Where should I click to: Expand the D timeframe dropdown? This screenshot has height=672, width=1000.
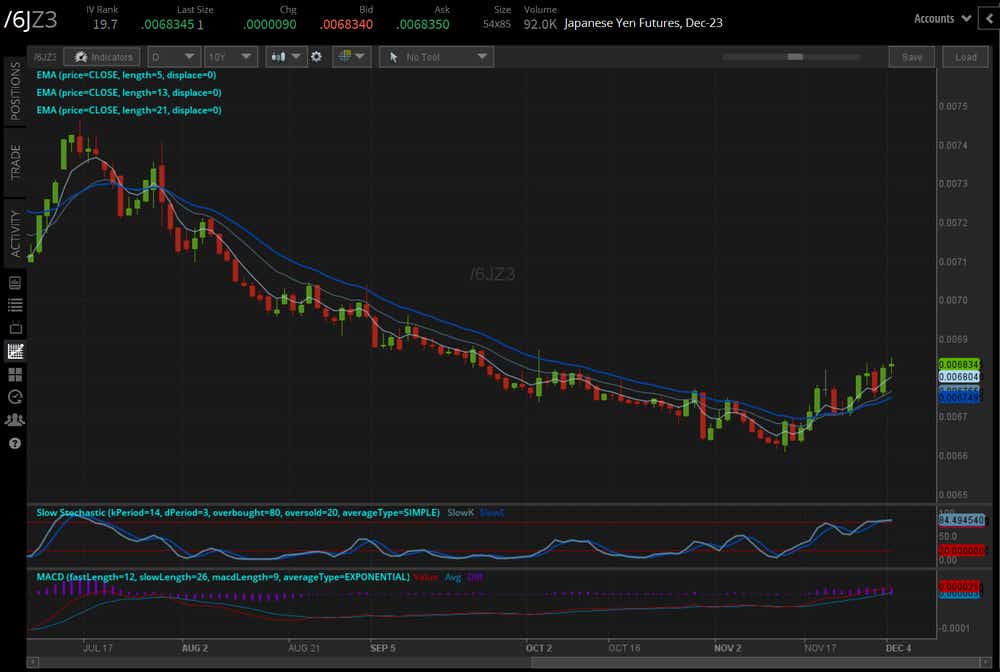pyautogui.click(x=173, y=57)
